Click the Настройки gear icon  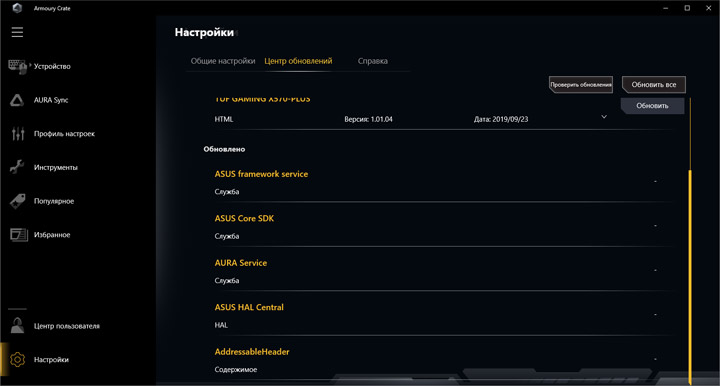click(x=17, y=359)
